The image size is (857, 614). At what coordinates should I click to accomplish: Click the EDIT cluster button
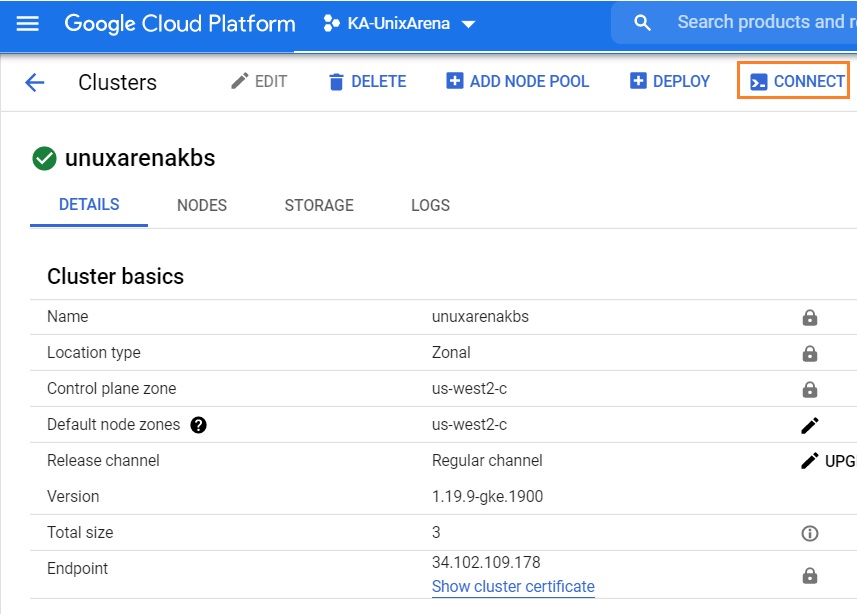(x=259, y=81)
